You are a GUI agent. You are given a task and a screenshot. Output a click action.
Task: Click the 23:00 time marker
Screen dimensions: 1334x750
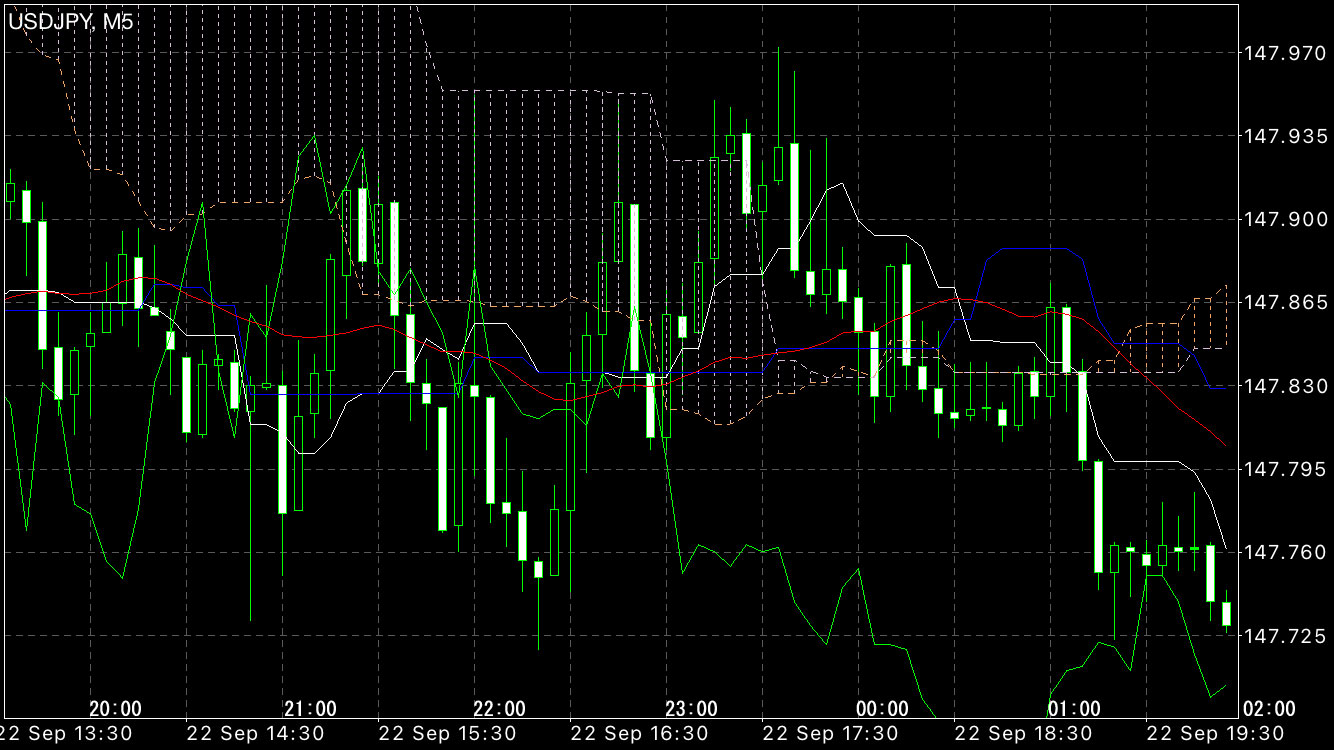pos(691,709)
